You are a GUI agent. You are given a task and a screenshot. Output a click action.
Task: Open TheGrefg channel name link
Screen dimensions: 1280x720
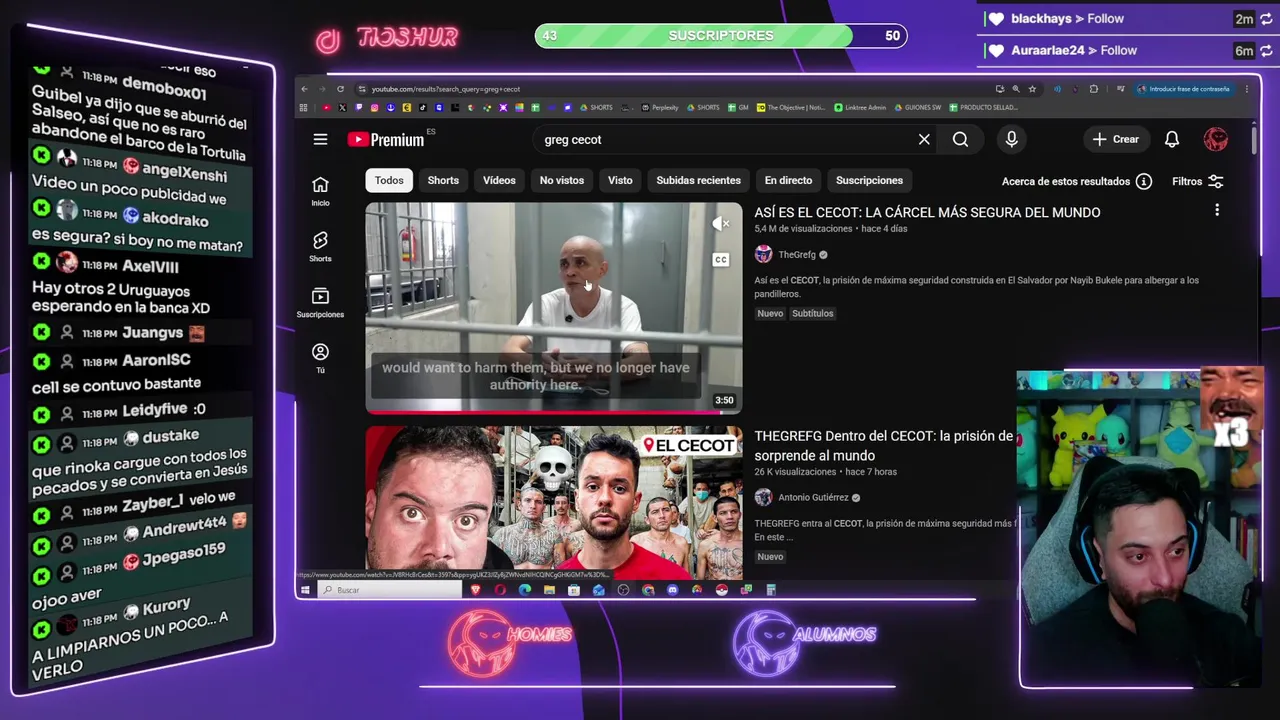[x=797, y=255]
